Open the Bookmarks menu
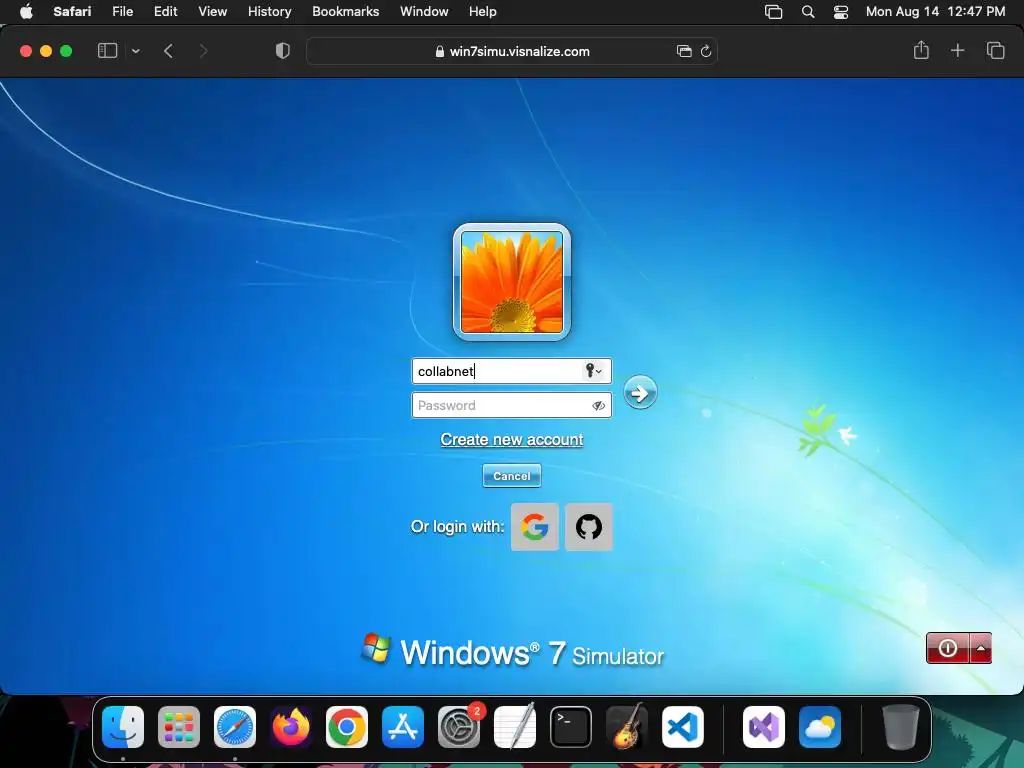This screenshot has height=768, width=1024. pos(345,12)
